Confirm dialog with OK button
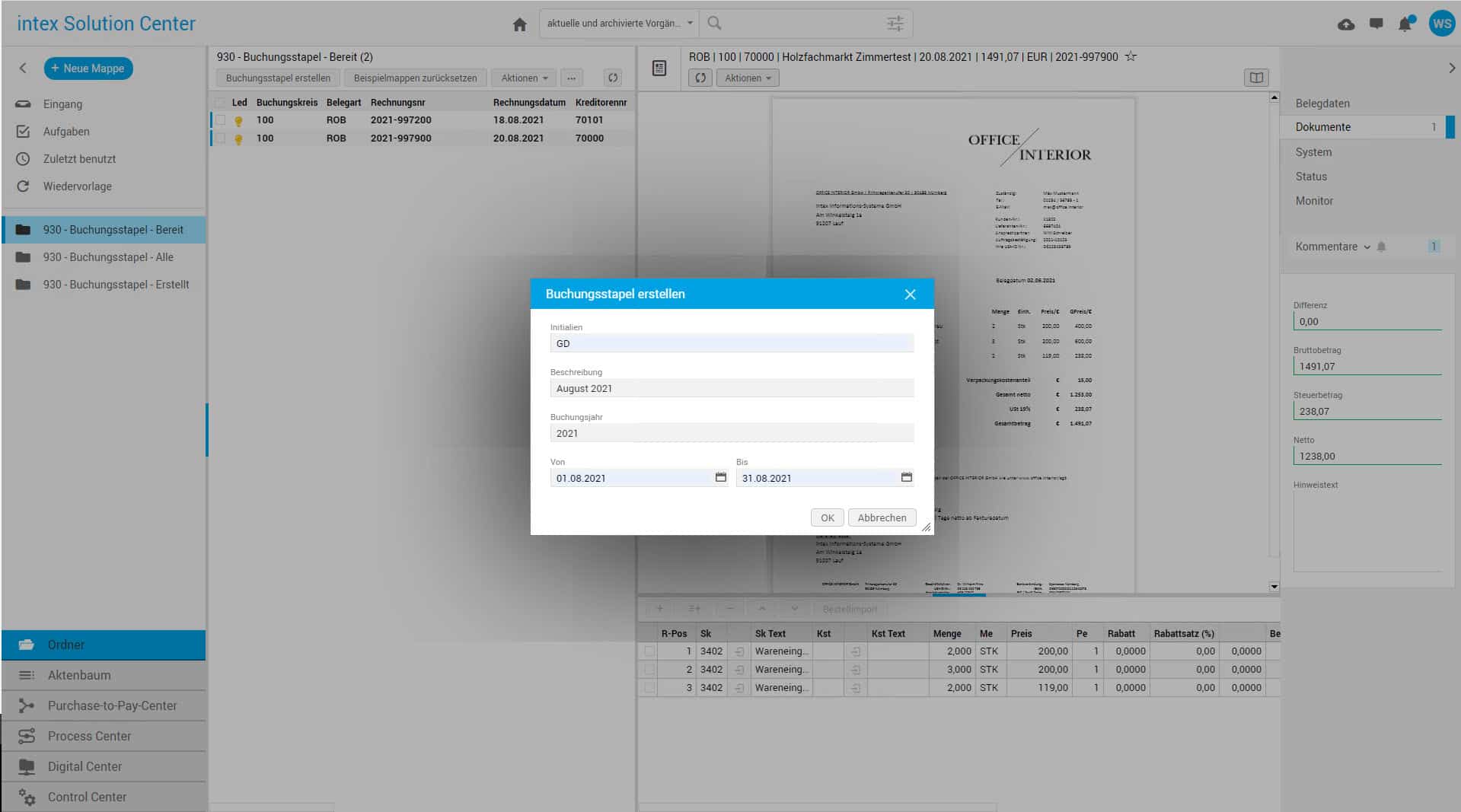The image size is (1461, 812). tap(827, 517)
